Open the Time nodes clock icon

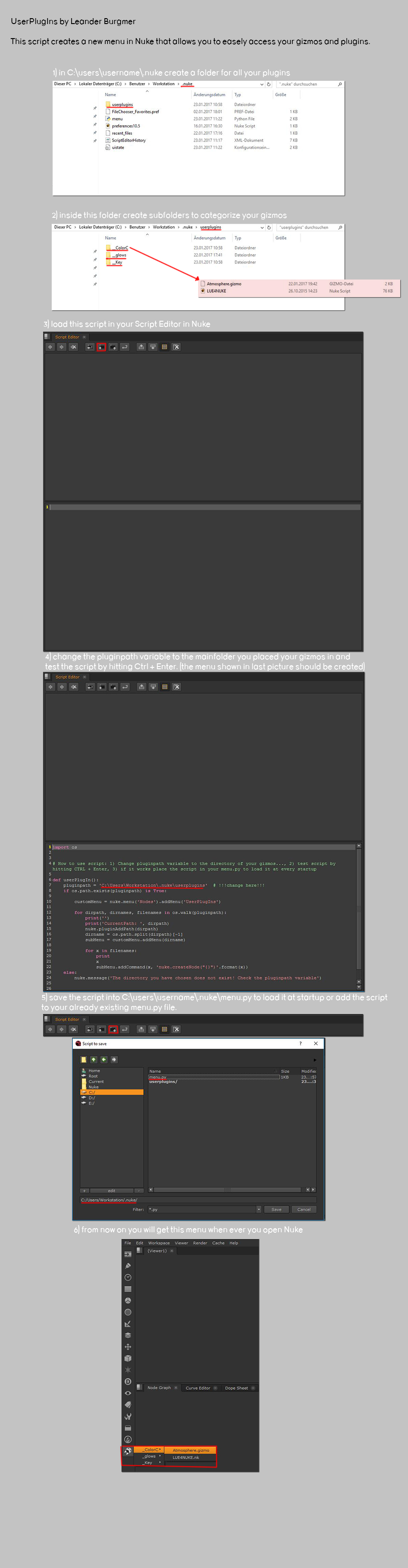pos(128,1277)
